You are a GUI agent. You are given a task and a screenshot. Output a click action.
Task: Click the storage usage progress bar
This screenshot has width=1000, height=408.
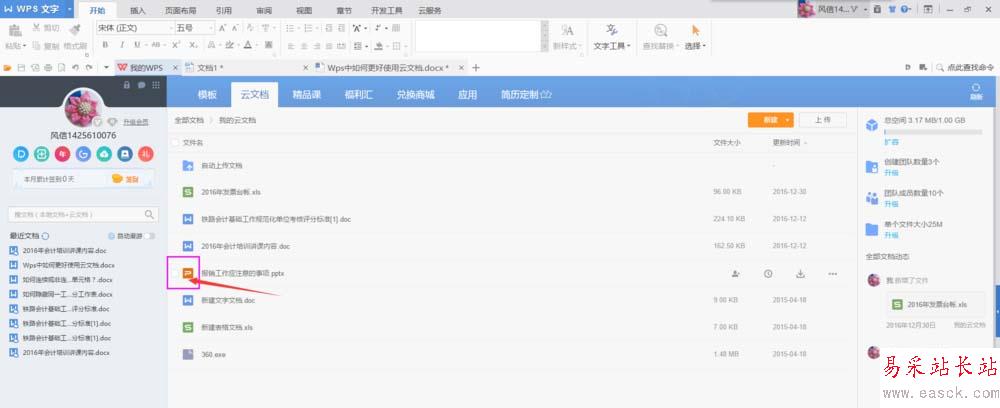(x=933, y=132)
